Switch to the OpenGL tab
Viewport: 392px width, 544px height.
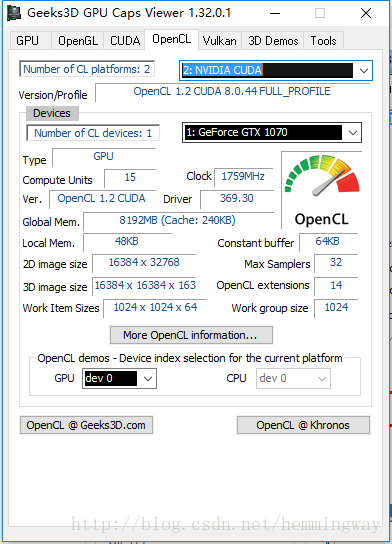[78, 41]
